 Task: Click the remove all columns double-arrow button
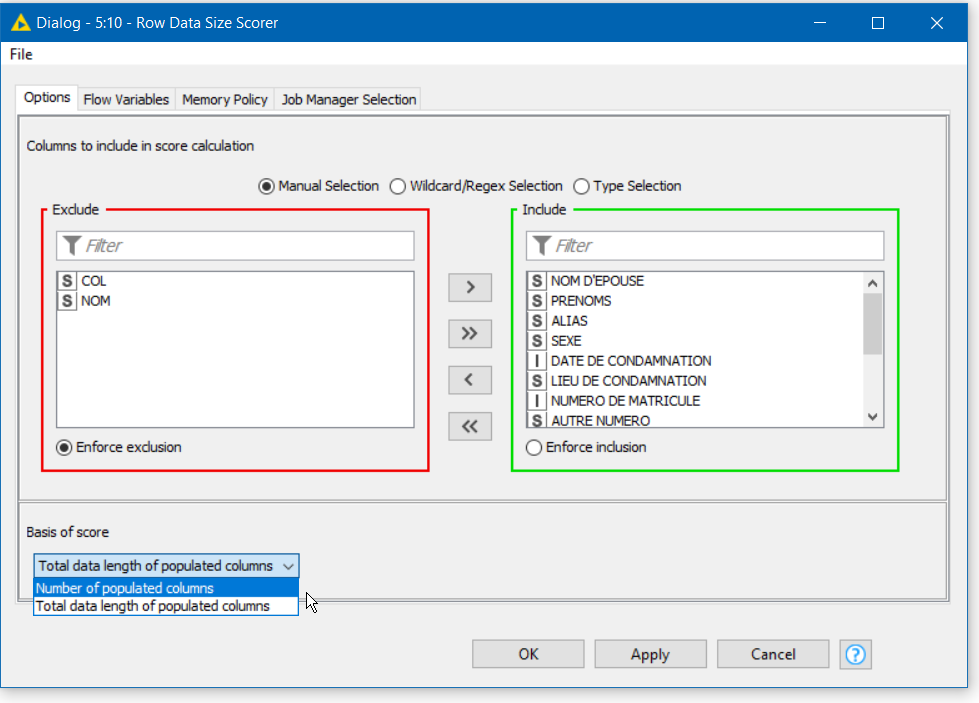470,427
